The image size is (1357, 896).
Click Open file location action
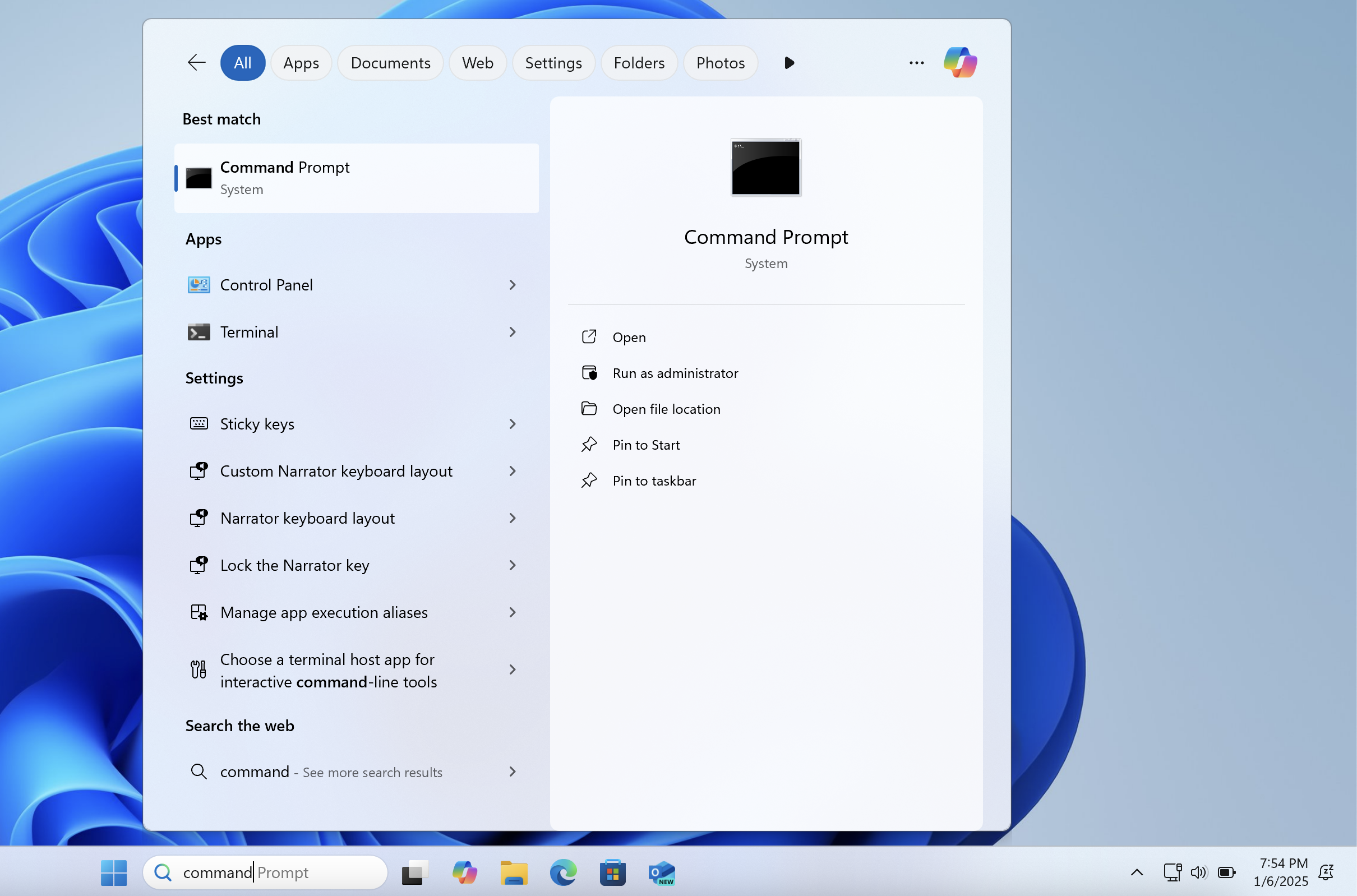click(x=666, y=409)
